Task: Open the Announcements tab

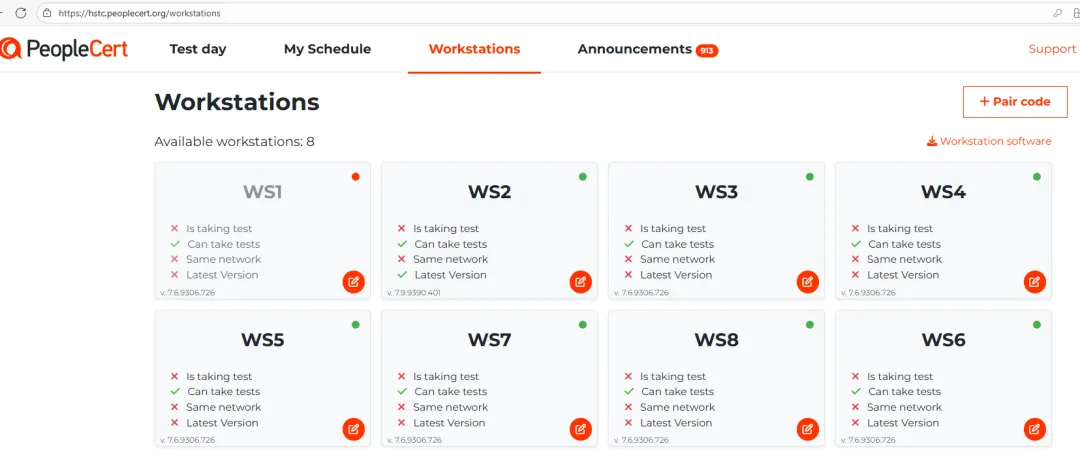Action: 635,49
